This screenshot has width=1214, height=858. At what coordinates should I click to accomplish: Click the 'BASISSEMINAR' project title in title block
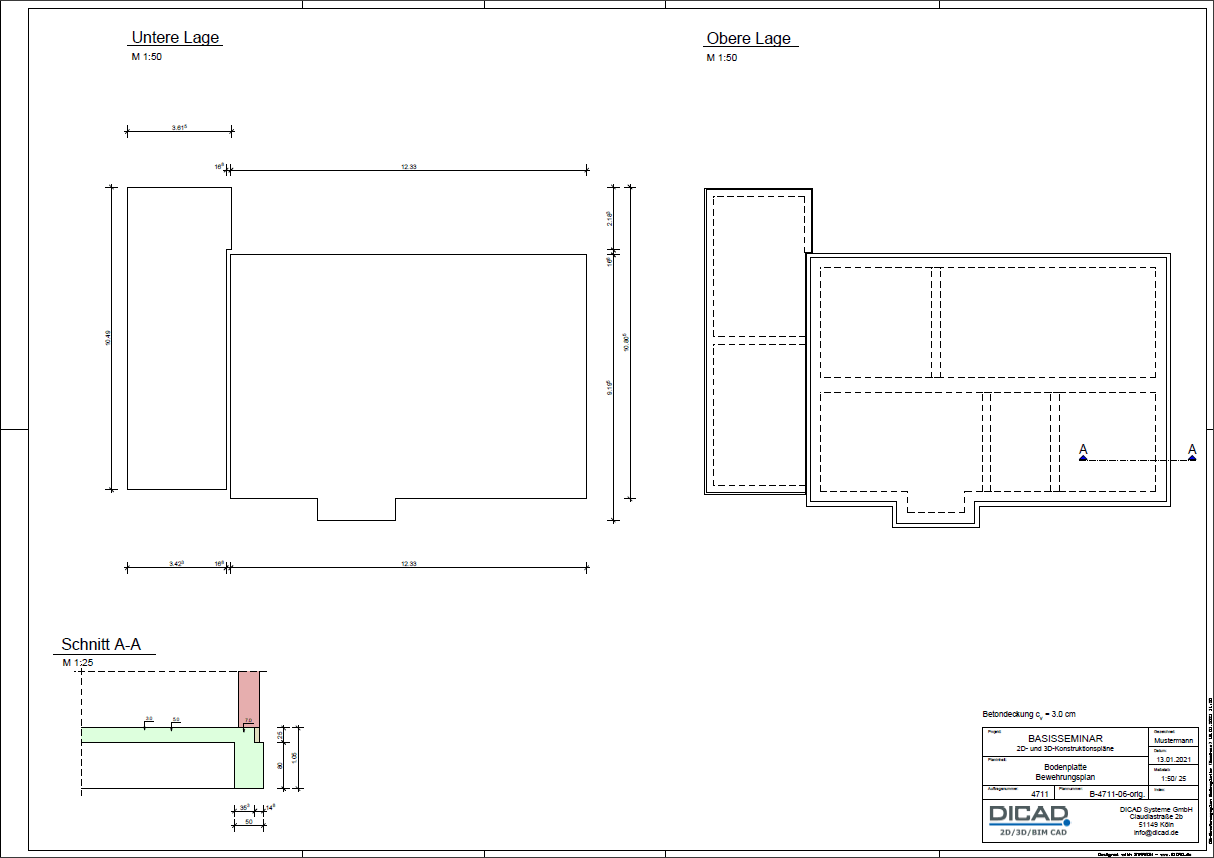pyautogui.click(x=1065, y=739)
